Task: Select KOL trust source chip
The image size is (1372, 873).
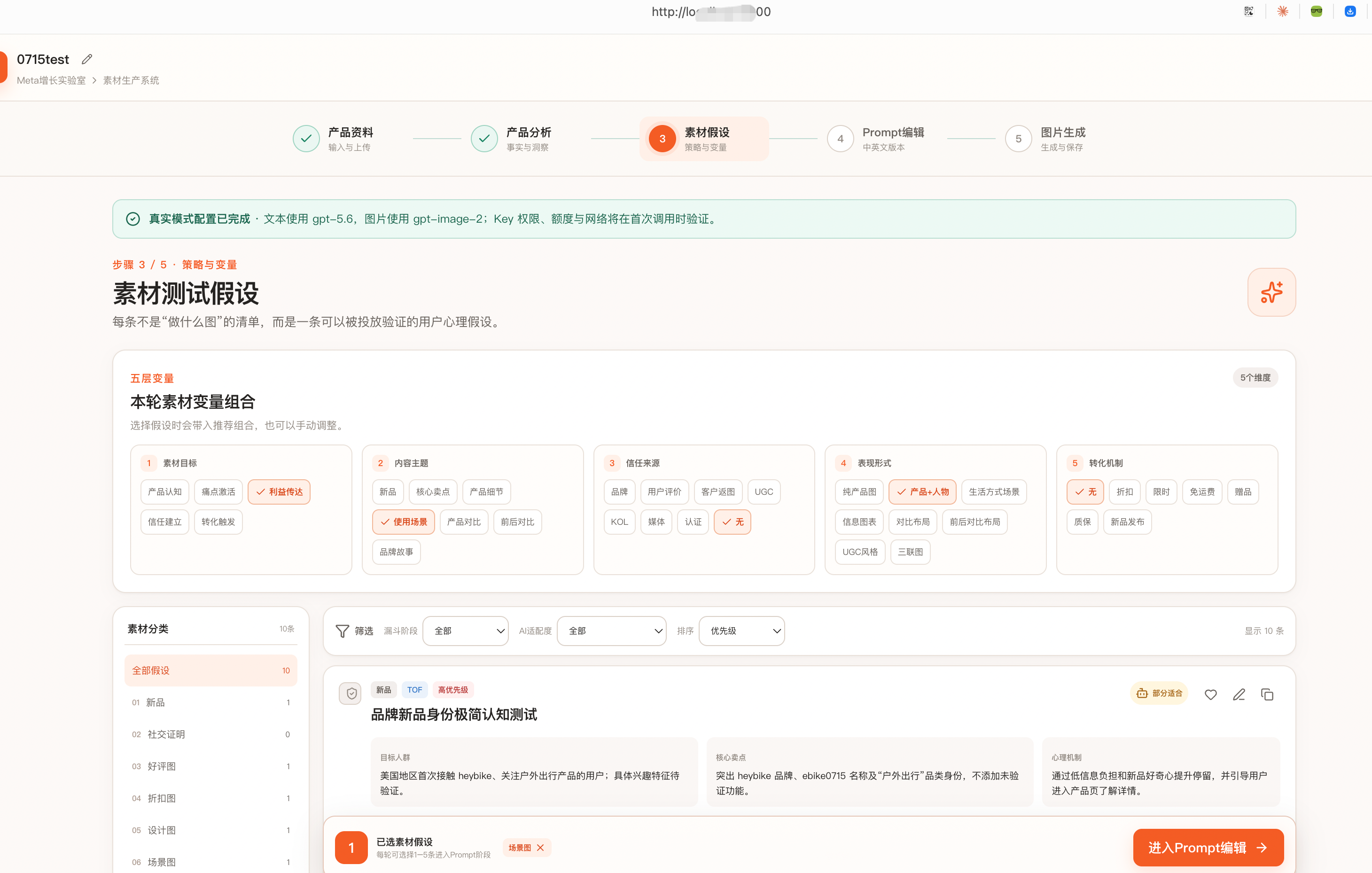Action: (x=619, y=522)
